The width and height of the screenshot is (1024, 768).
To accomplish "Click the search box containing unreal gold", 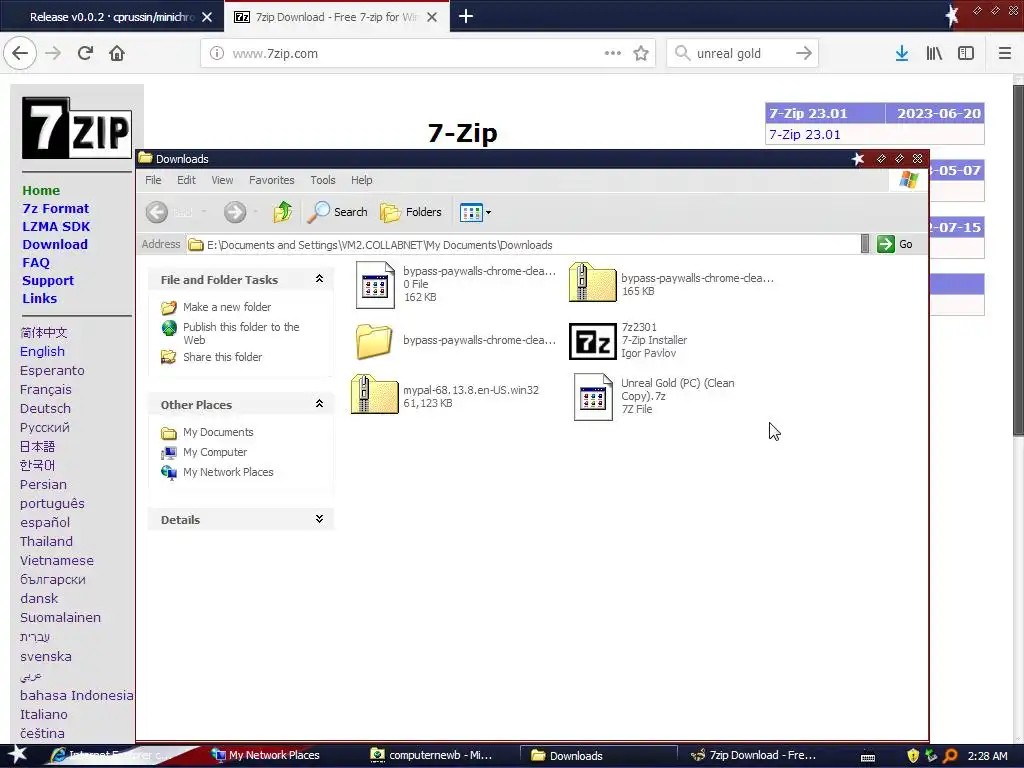I will (741, 54).
